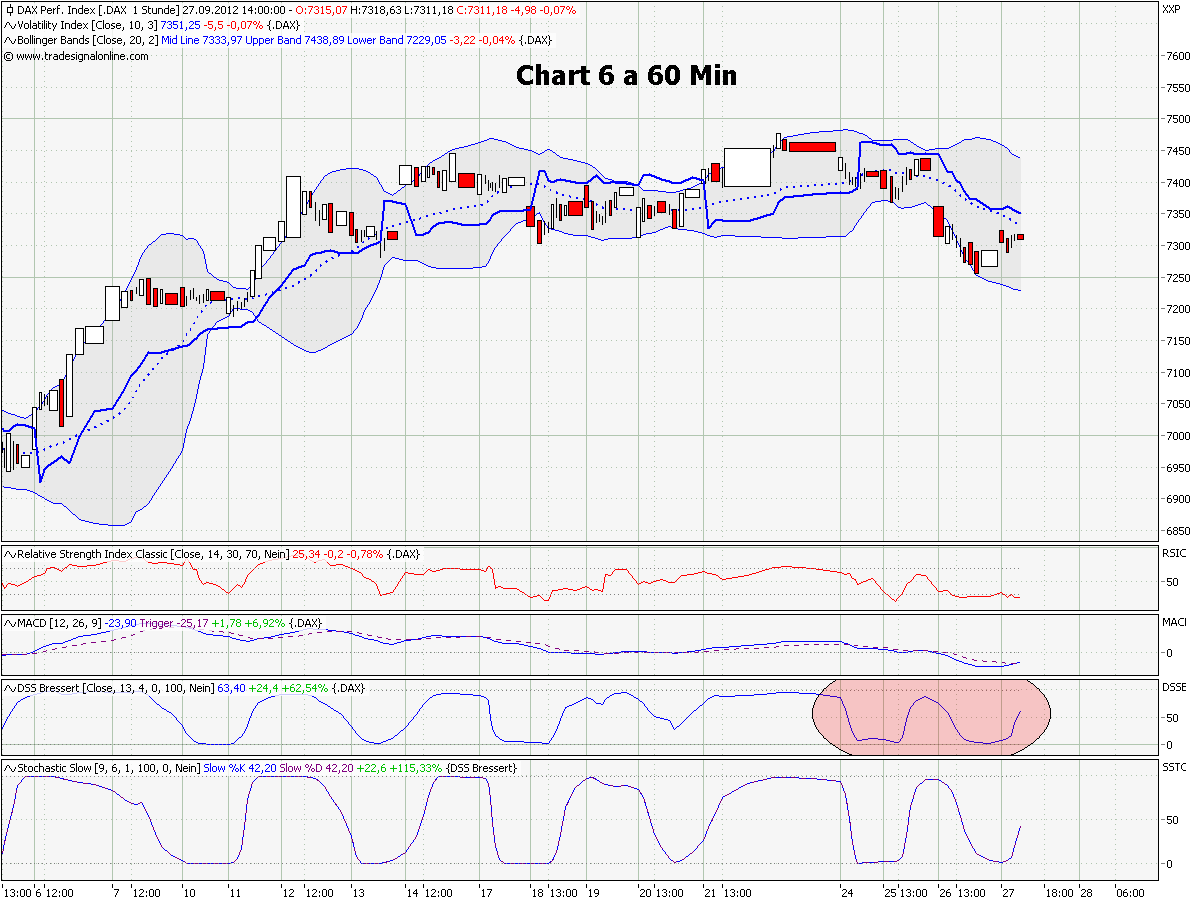Click the Volatility Index waveform icon

click(8, 25)
